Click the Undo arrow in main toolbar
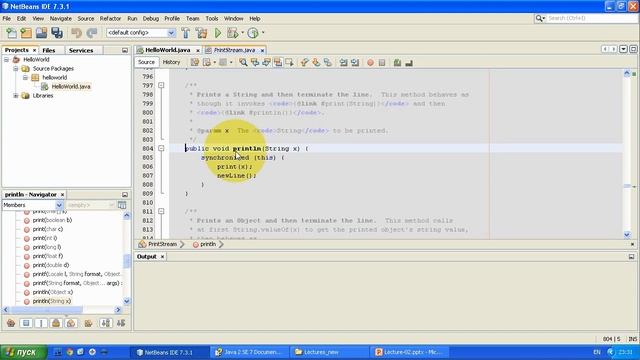The image size is (640, 360). pyautogui.click(x=76, y=33)
